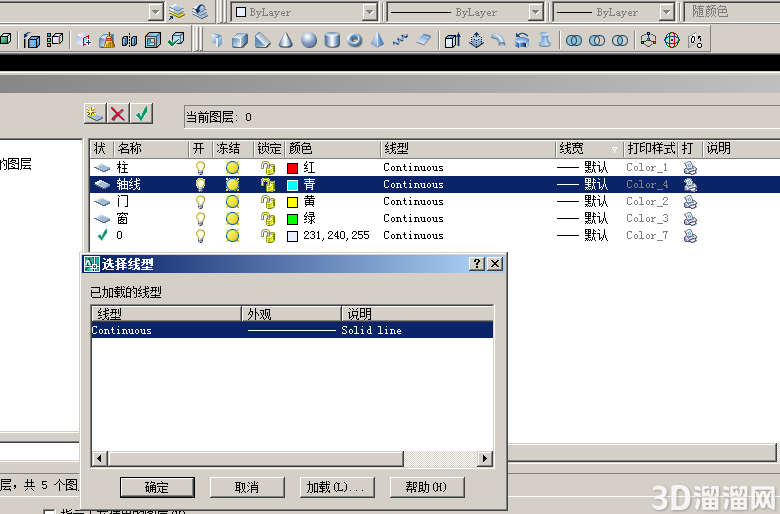Image resolution: width=780 pixels, height=514 pixels.
Task: Click the yellow color swatch of layer 门
Action: 292,202
